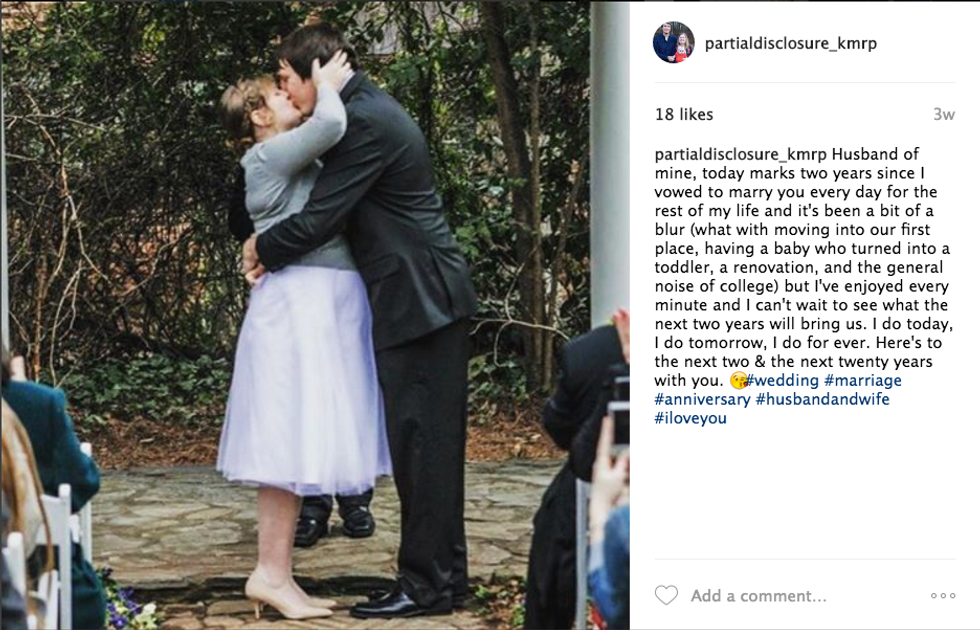
Task: Open the #wedding hashtag
Action: (x=782, y=380)
